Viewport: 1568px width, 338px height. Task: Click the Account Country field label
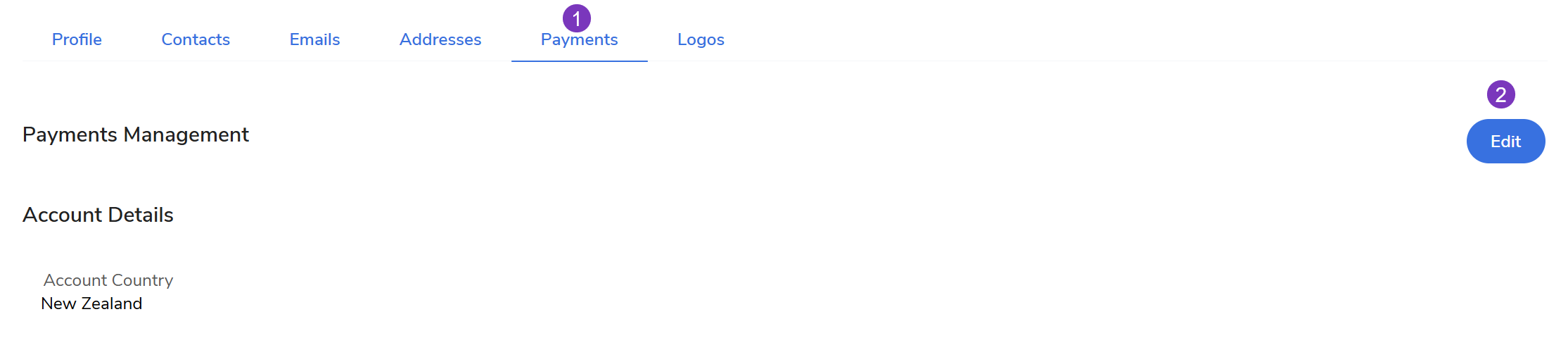pos(108,280)
